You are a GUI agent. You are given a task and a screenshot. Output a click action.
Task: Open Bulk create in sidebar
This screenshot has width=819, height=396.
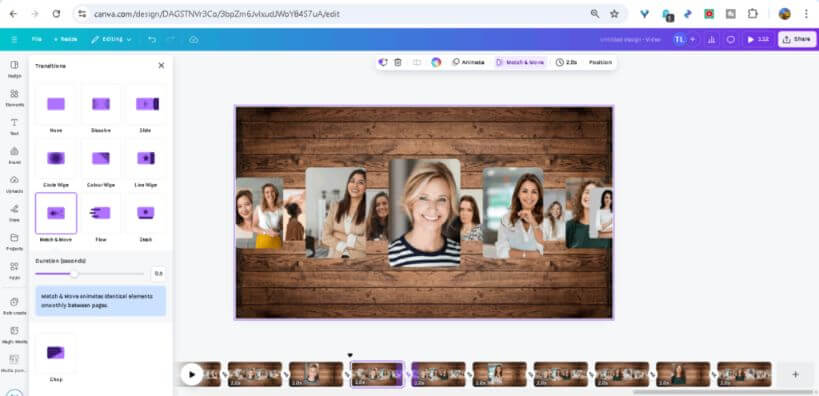click(14, 306)
